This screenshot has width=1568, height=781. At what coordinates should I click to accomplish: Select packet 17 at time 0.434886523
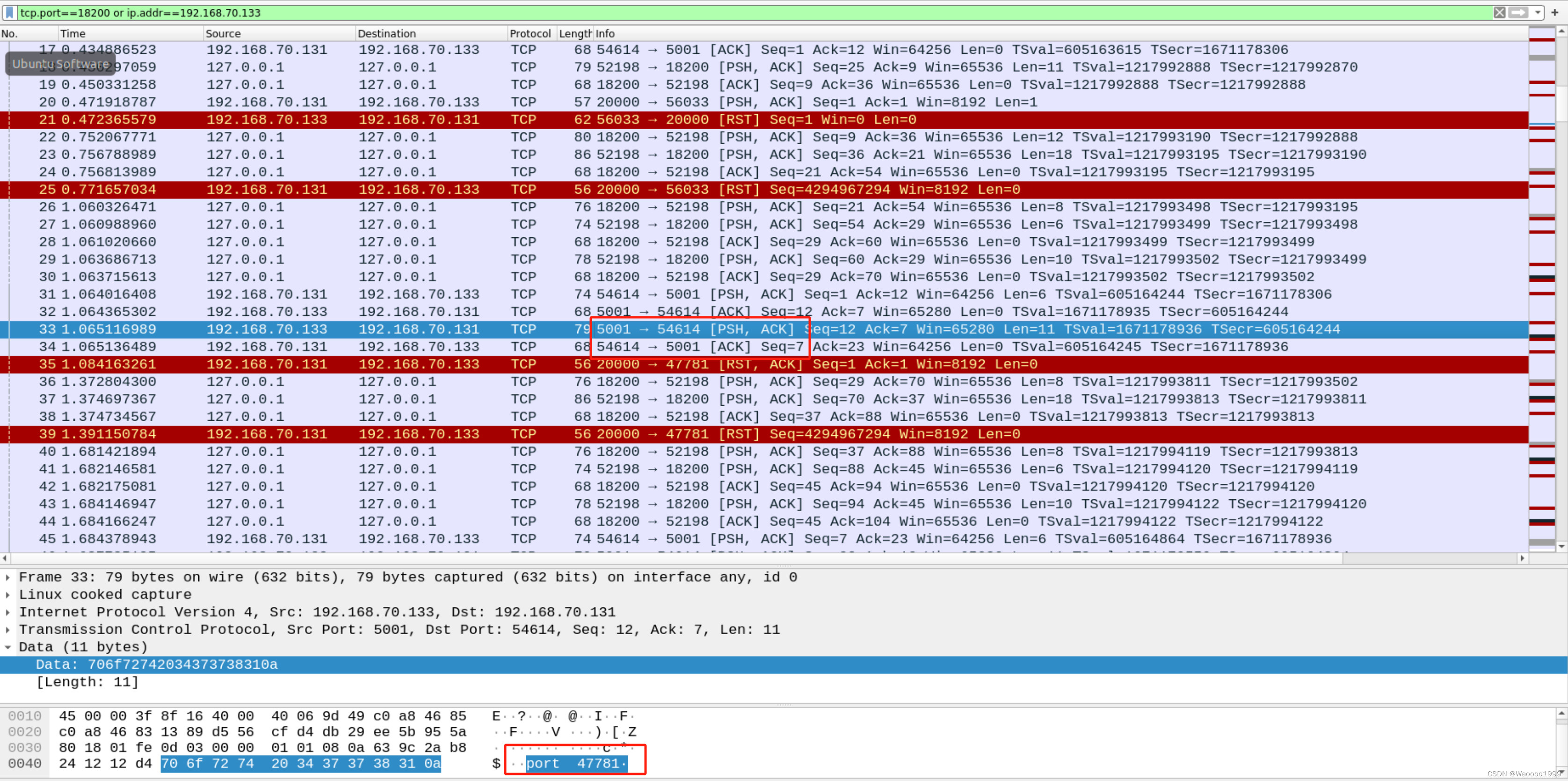pyautogui.click(x=764, y=50)
